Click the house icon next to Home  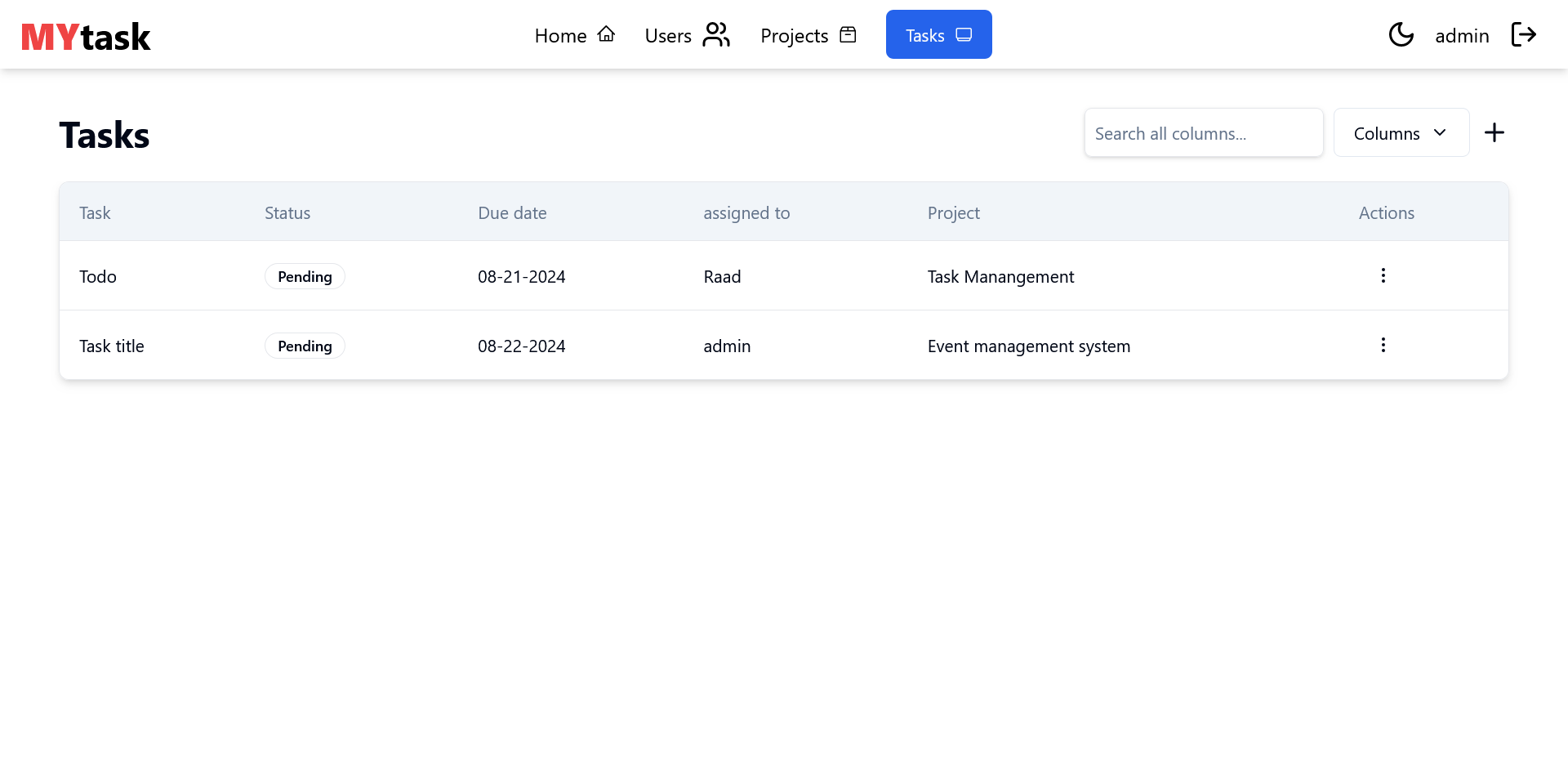[606, 34]
